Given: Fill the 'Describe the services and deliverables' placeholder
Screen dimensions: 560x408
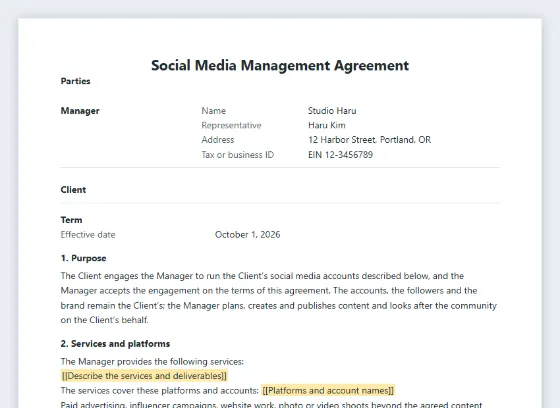Looking at the screenshot, I should click(144, 376).
